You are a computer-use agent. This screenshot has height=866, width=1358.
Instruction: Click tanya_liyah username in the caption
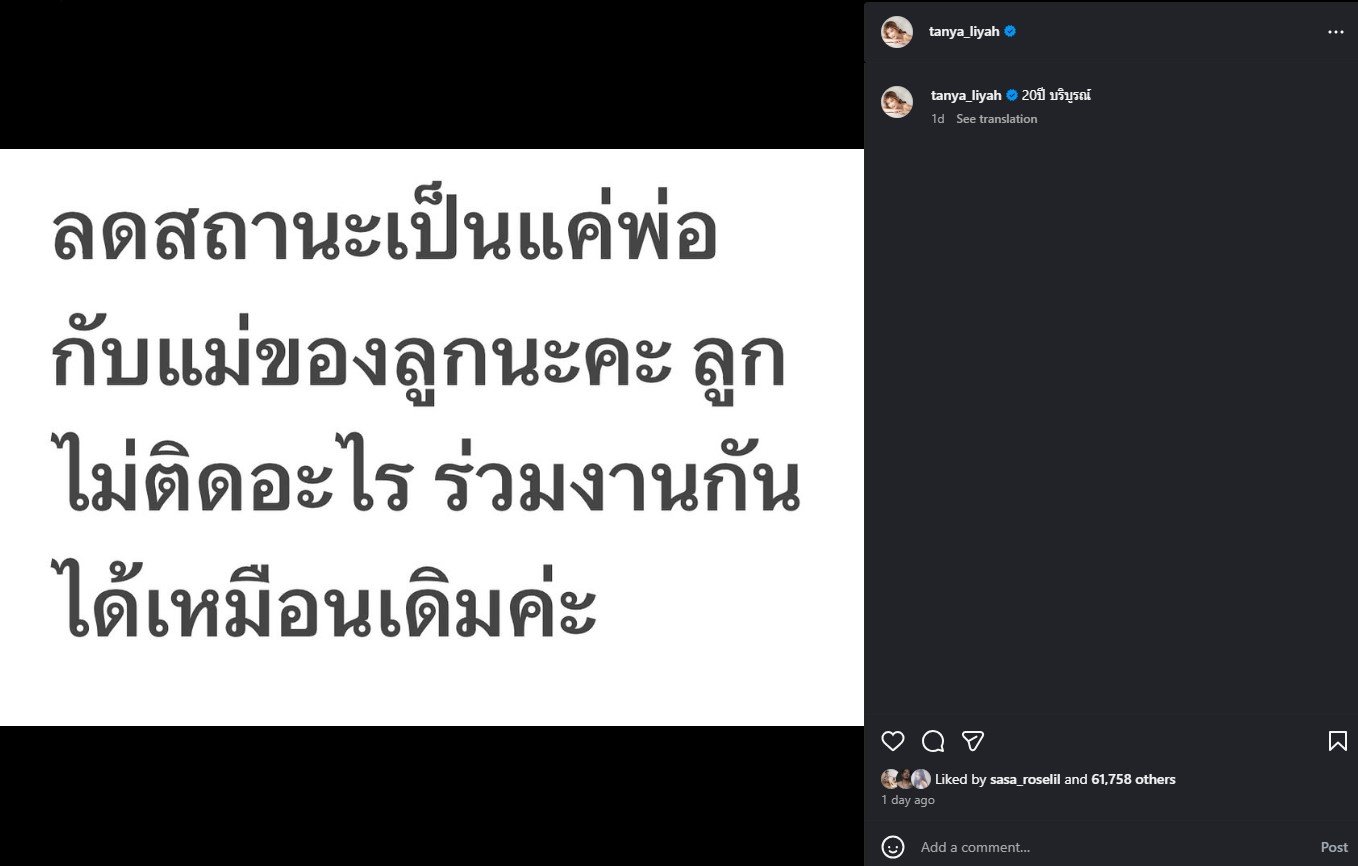pos(966,95)
